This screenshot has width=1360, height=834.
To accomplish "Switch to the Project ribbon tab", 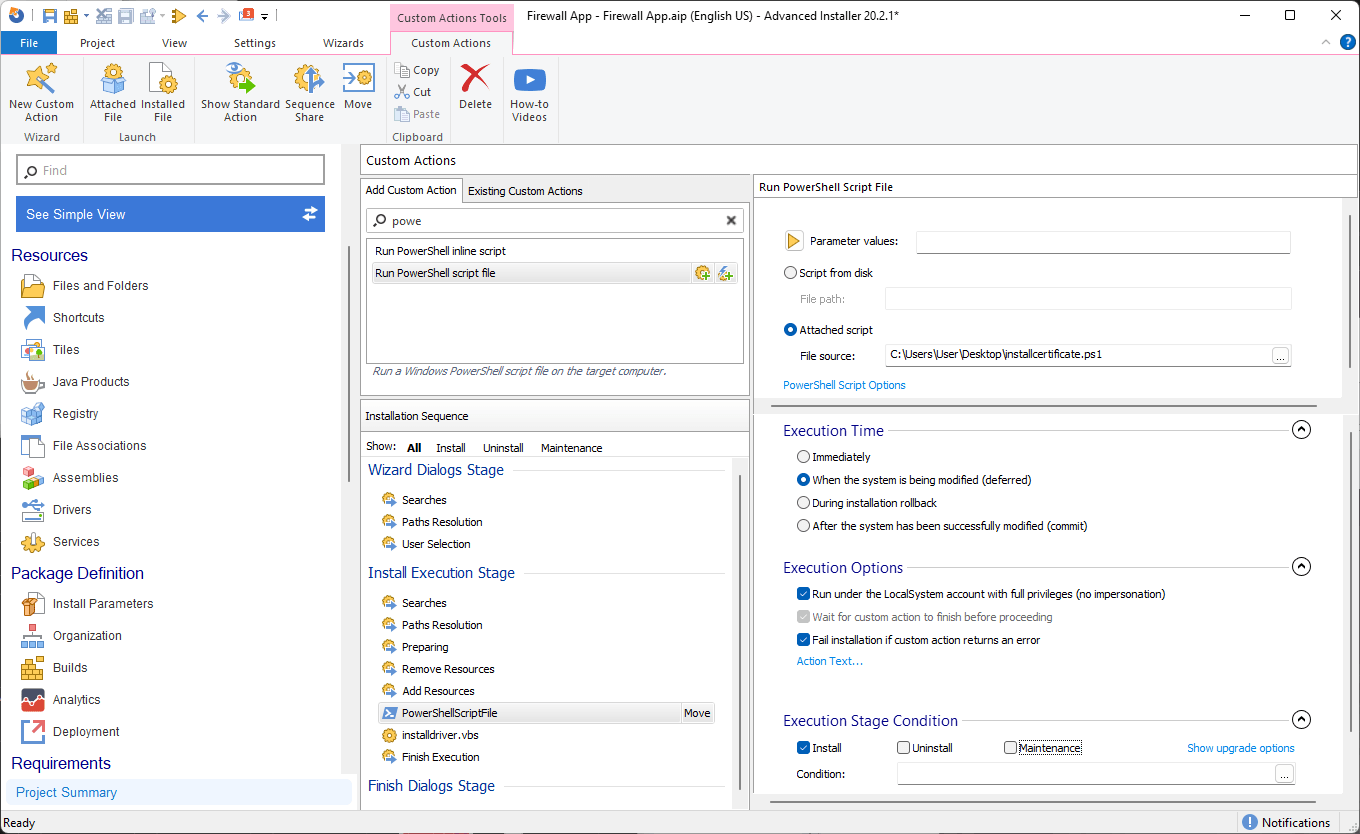I will pos(97,43).
